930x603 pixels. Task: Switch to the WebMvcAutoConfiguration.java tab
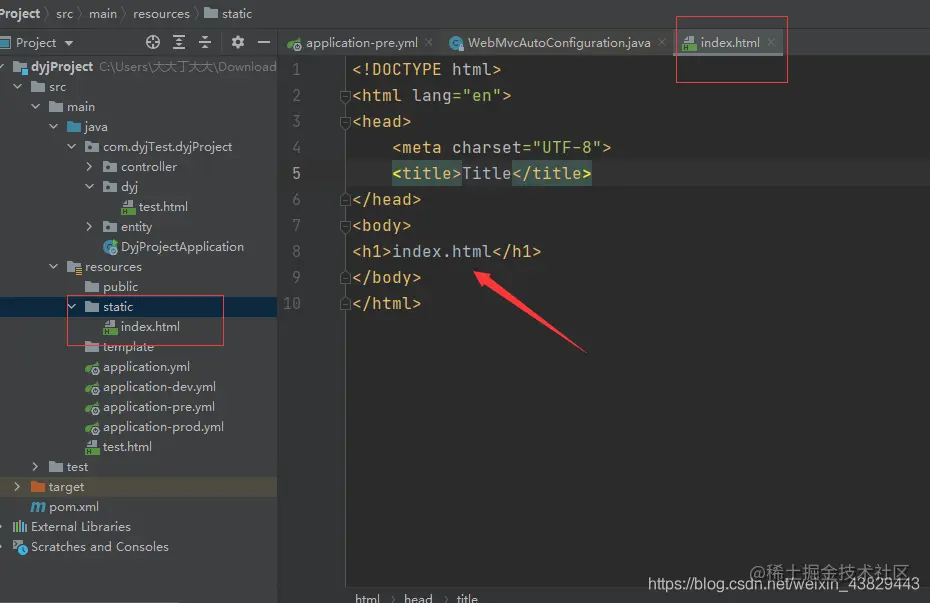tap(559, 43)
